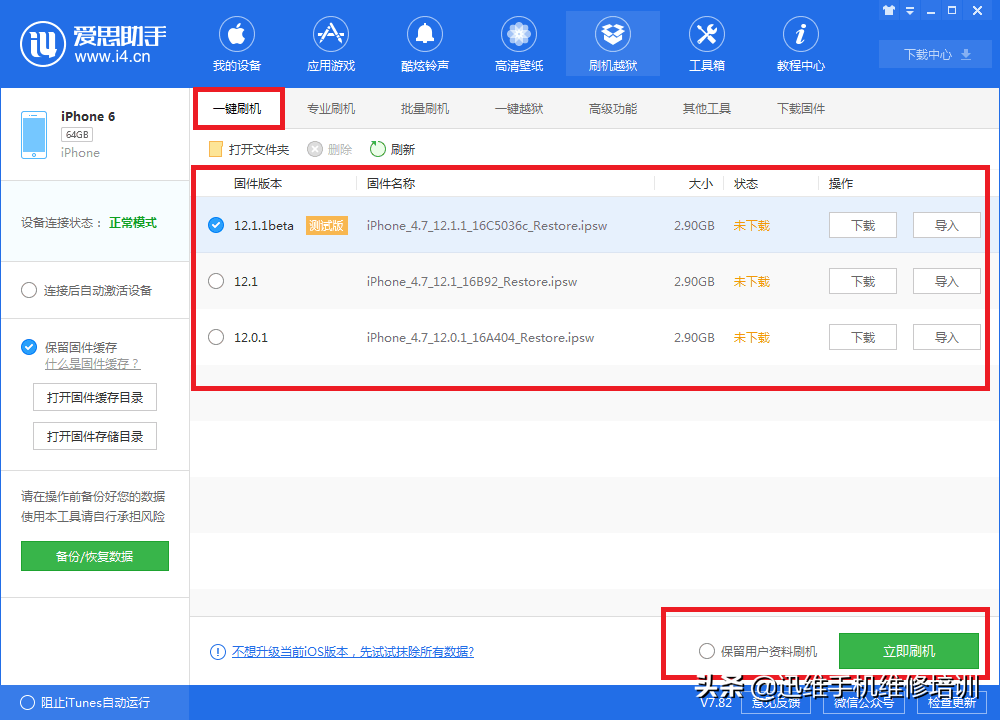Click the shirt theme icon in title bar
This screenshot has width=1000, height=720.
tap(888, 10)
